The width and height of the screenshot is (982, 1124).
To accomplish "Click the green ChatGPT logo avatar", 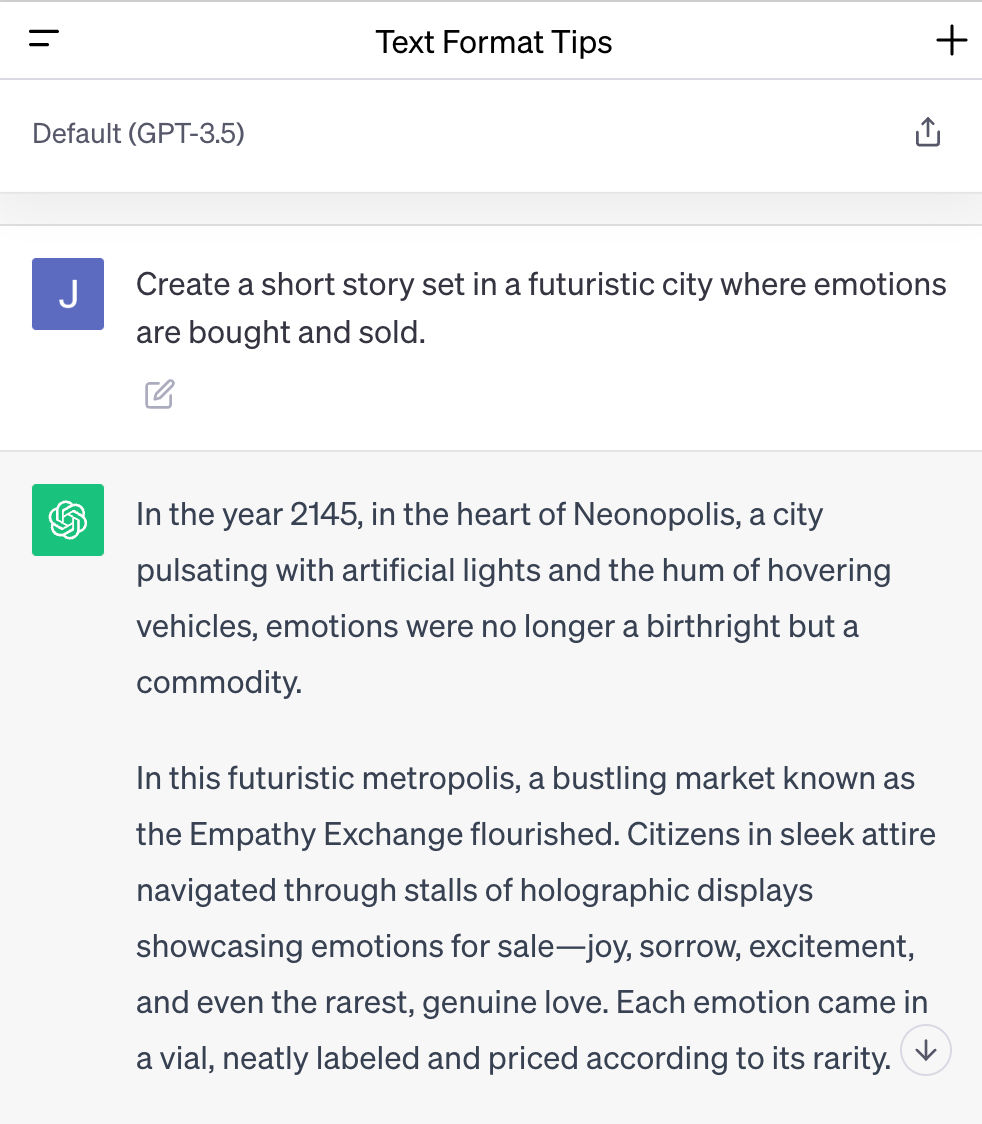I will [x=68, y=520].
